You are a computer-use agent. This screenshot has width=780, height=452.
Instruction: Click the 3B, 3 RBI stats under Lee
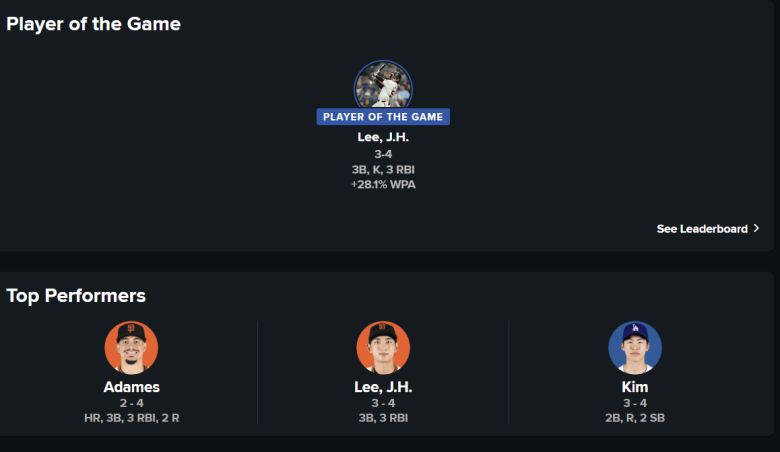click(383, 418)
